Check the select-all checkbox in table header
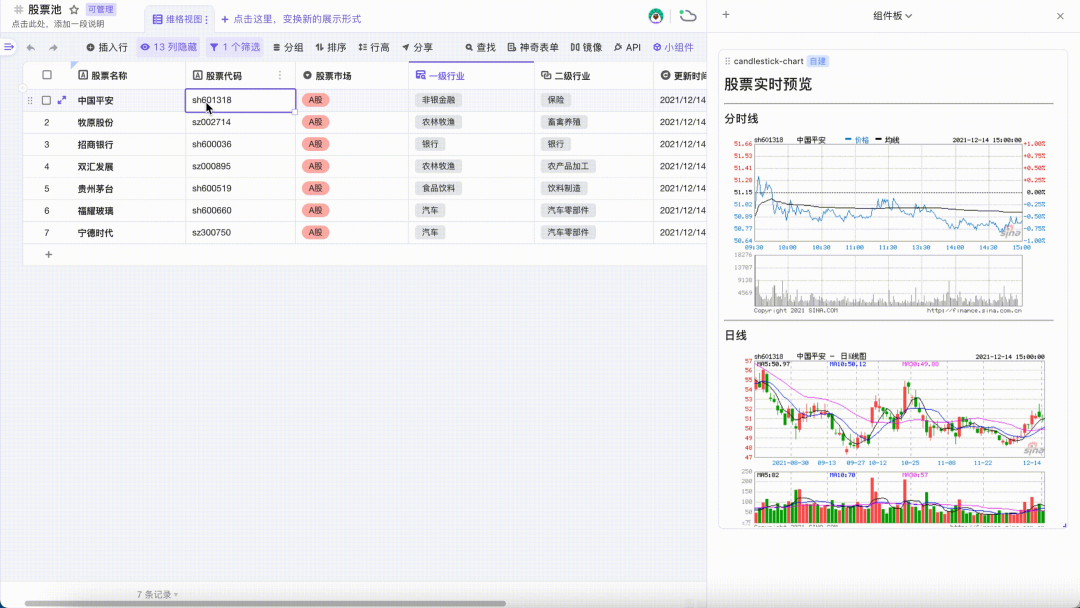This screenshot has height=608, width=1080. tap(45, 73)
